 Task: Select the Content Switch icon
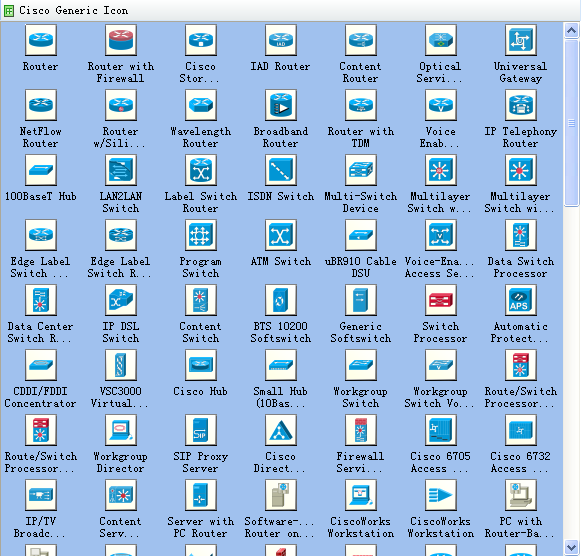(x=201, y=300)
